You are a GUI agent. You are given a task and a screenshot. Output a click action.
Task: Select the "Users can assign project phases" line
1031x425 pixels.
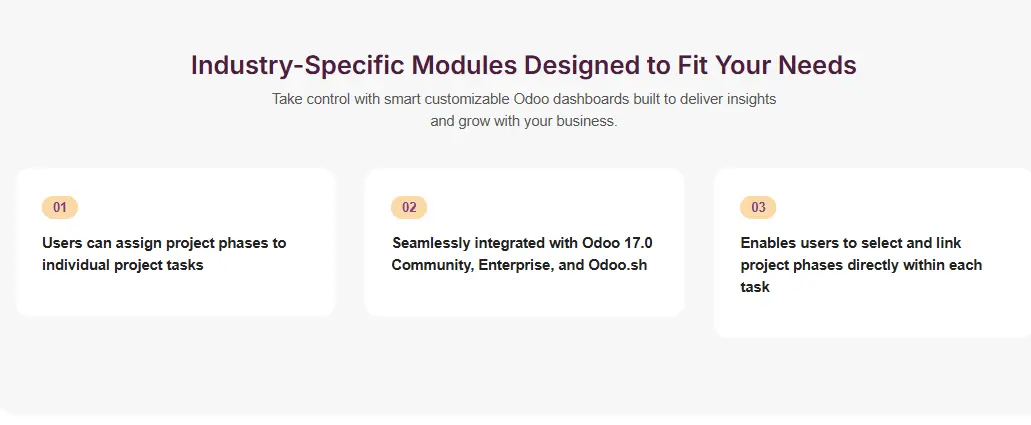(164, 243)
